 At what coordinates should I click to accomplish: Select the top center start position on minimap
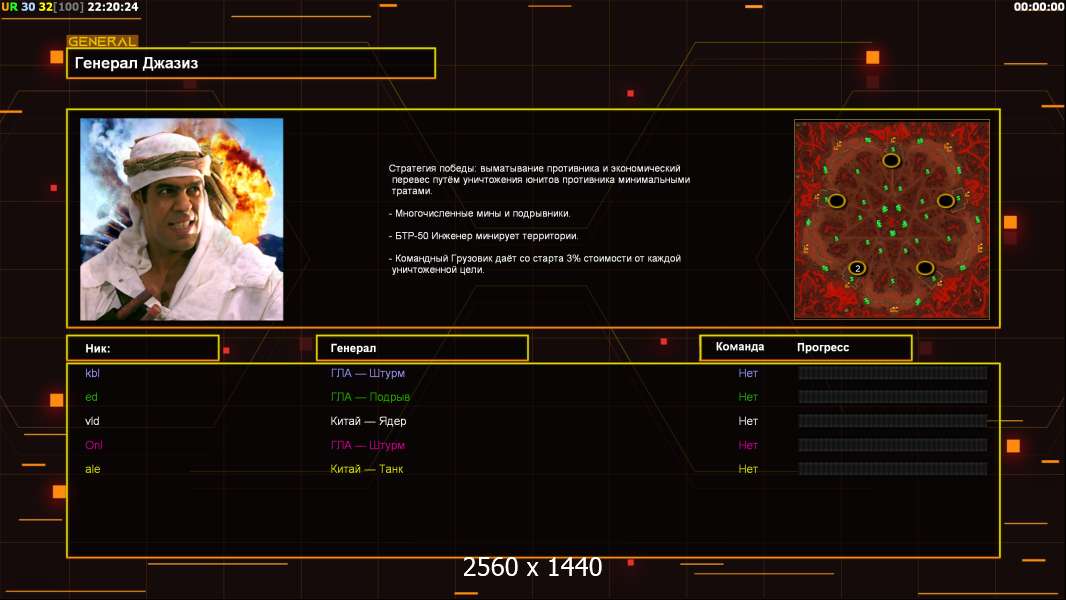pyautogui.click(x=890, y=160)
